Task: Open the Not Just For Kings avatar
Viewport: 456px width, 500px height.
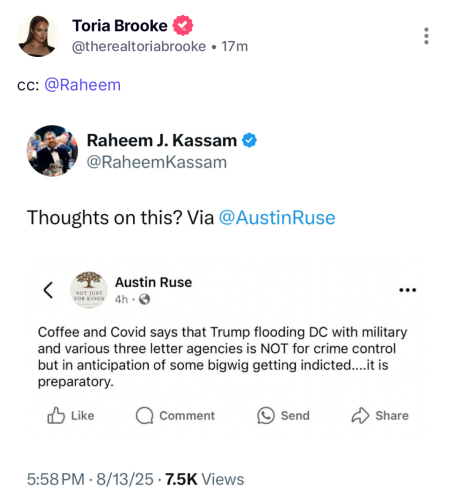Action: tap(89, 290)
